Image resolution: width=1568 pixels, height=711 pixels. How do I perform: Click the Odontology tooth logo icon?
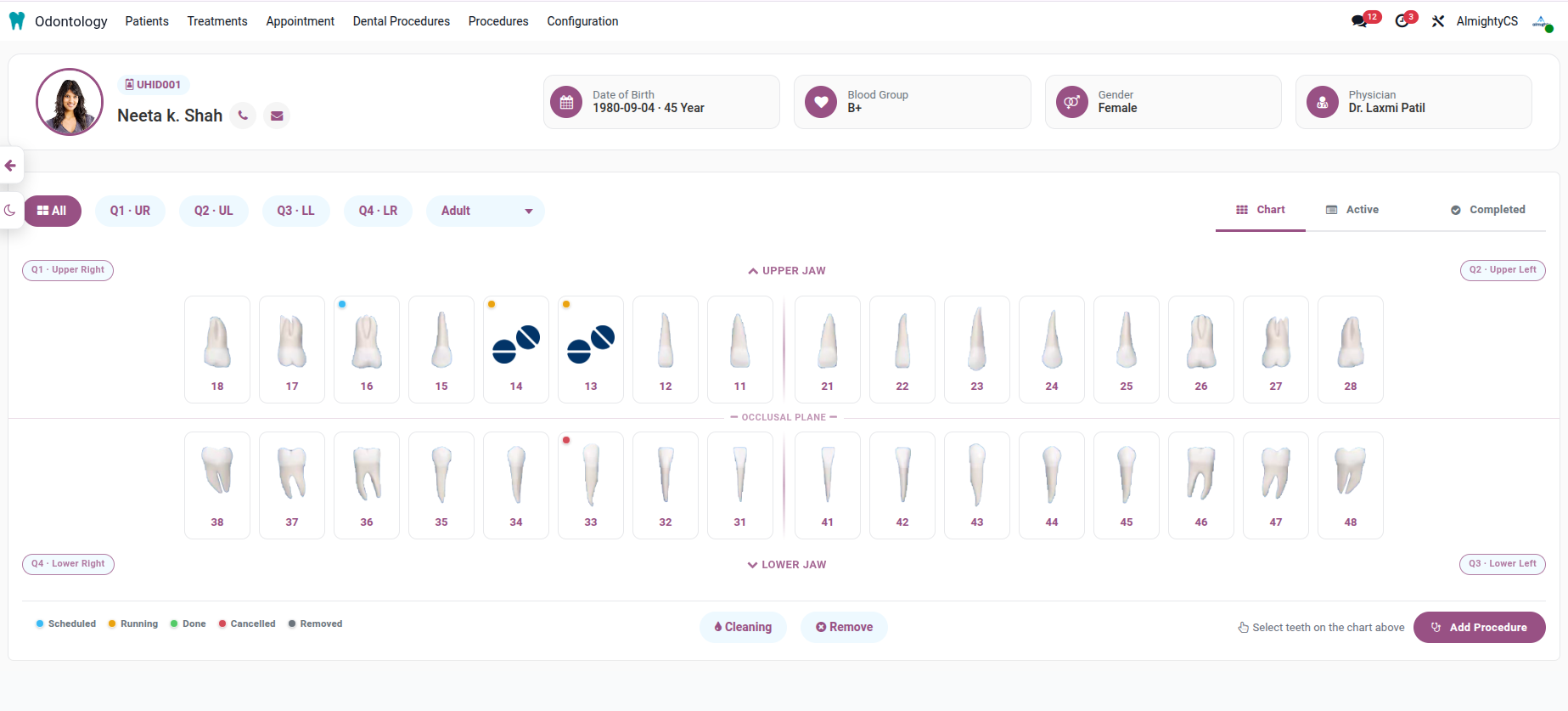pyautogui.click(x=17, y=21)
